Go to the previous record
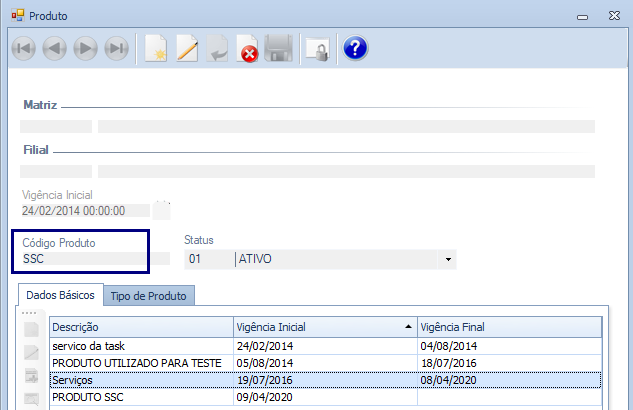Screen dimensions: 633x410 click(x=54, y=48)
